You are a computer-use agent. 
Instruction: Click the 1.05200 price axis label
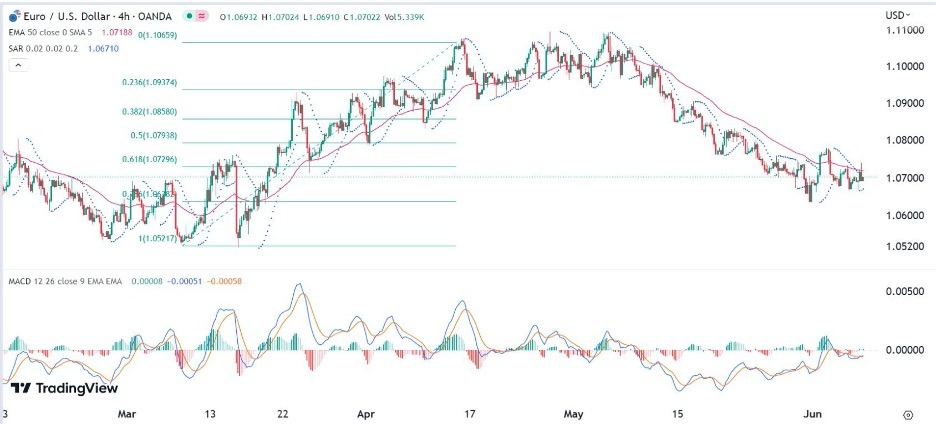(x=904, y=245)
